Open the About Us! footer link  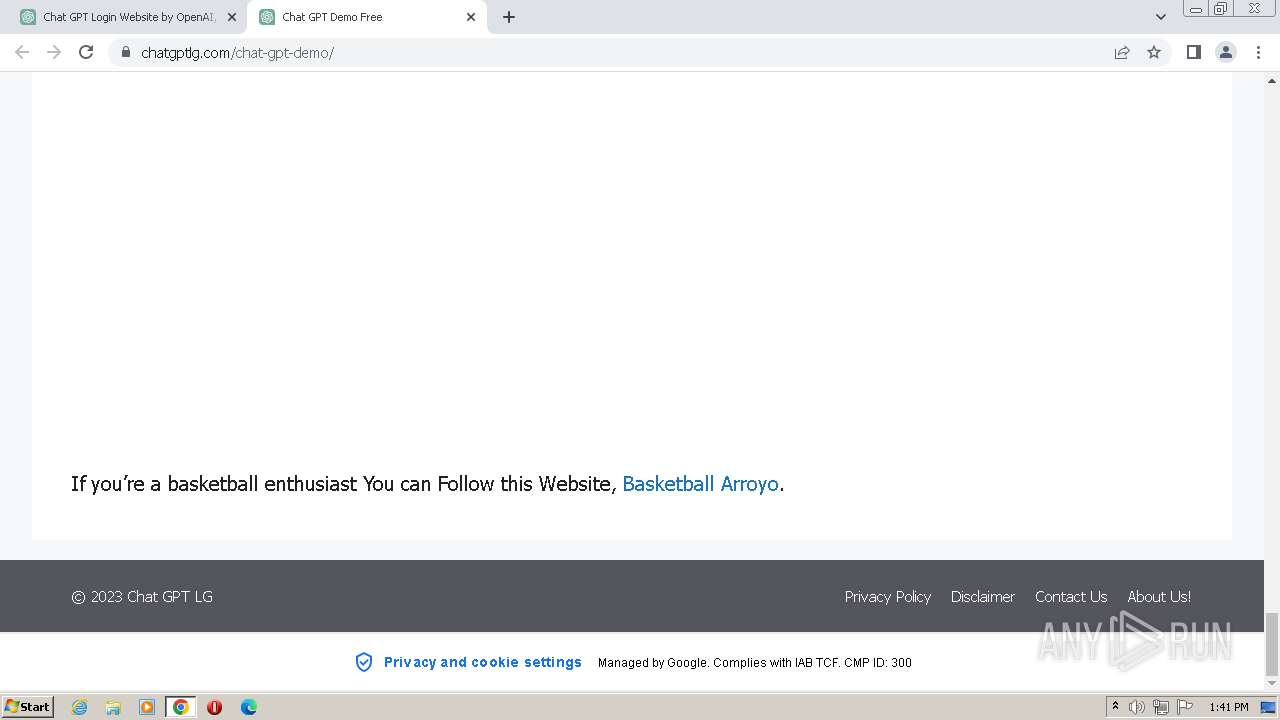coord(1159,596)
